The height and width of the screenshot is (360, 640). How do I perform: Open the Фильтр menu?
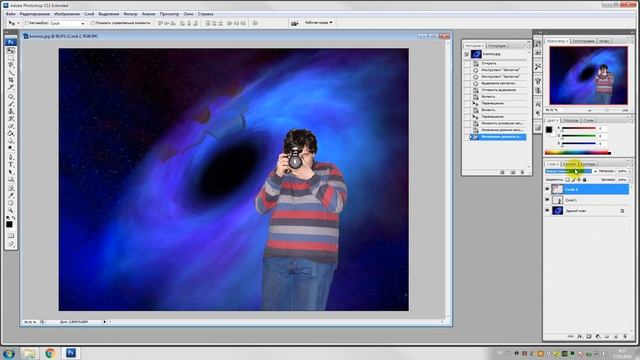point(130,14)
